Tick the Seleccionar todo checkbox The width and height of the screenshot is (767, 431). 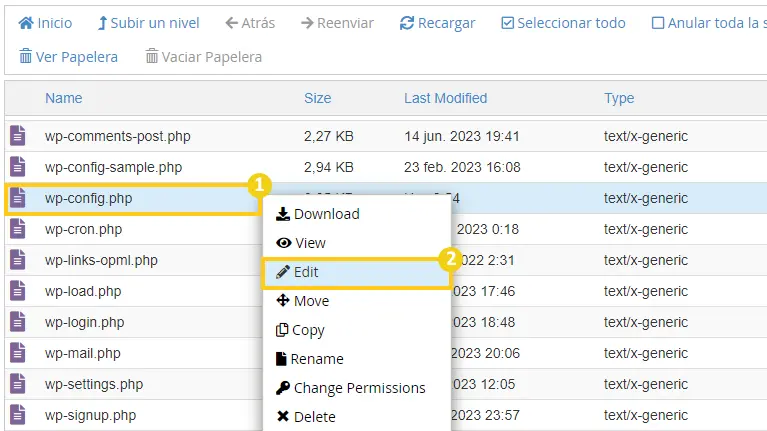tap(508, 23)
